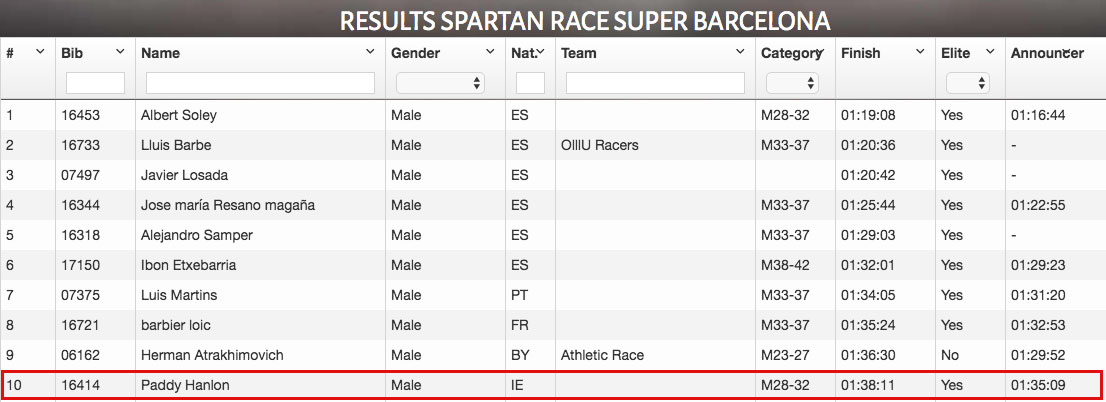This screenshot has height=402, width=1106.
Task: Click the Name column chevron icon
Action: pyautogui.click(x=370, y=51)
